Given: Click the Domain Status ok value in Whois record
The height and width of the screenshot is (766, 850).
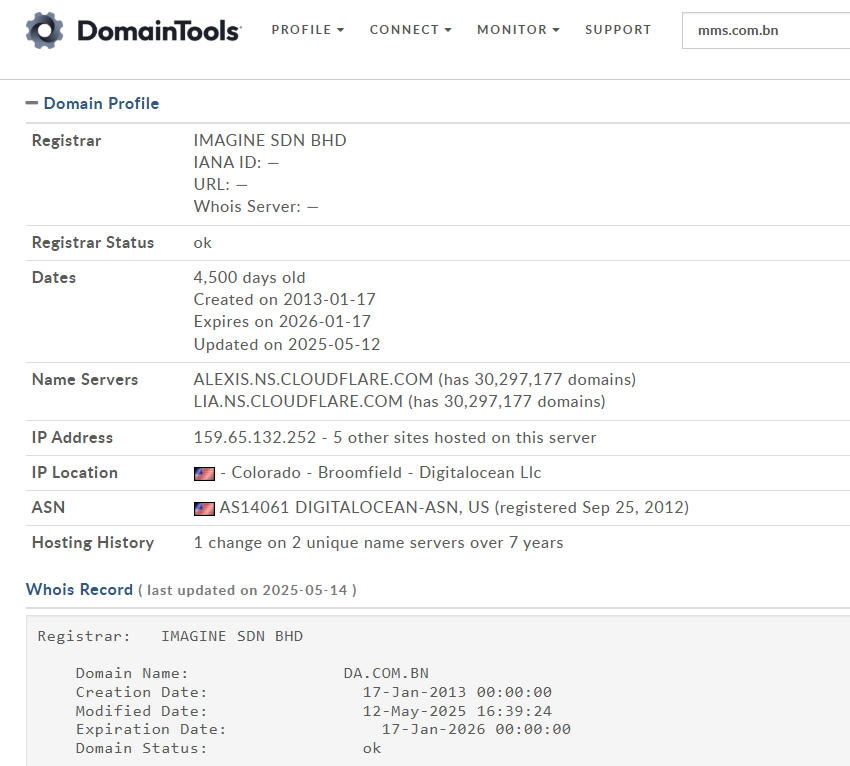Looking at the screenshot, I should 372,749.
